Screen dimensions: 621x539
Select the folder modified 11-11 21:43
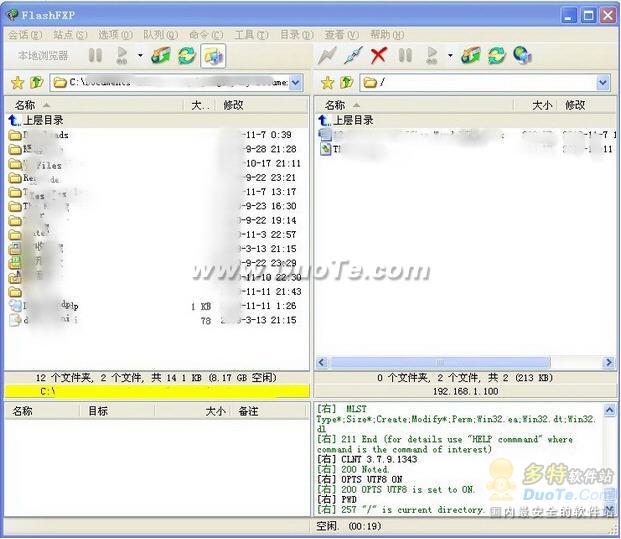(157, 292)
